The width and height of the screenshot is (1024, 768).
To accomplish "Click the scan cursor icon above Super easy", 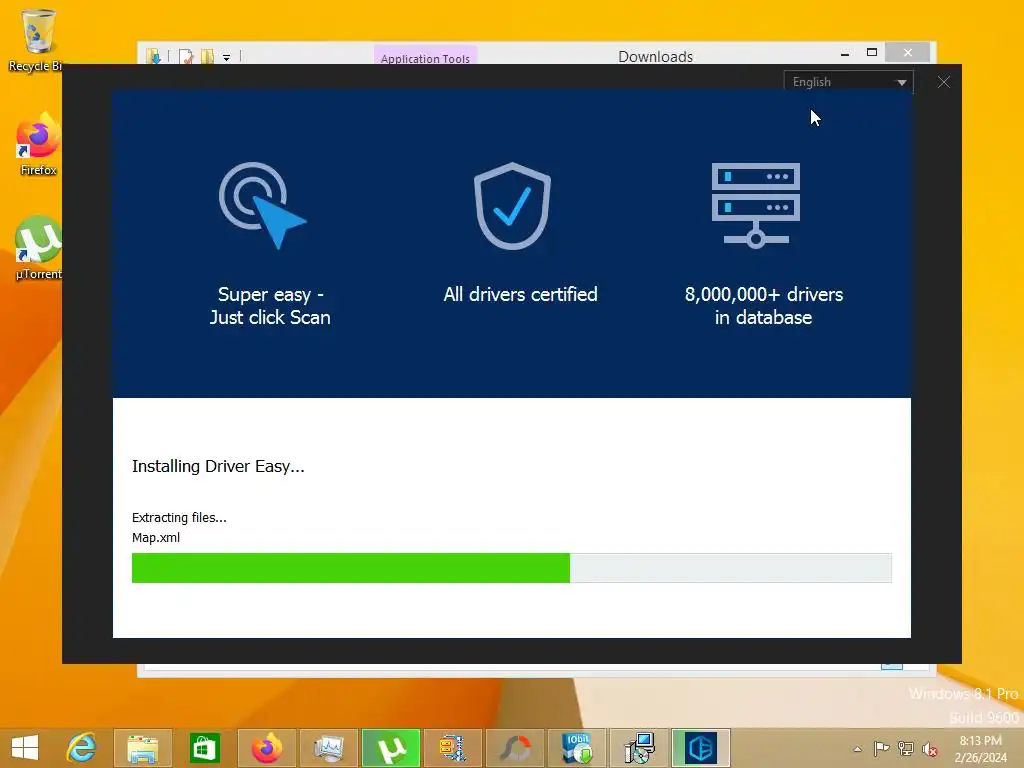I will [262, 205].
